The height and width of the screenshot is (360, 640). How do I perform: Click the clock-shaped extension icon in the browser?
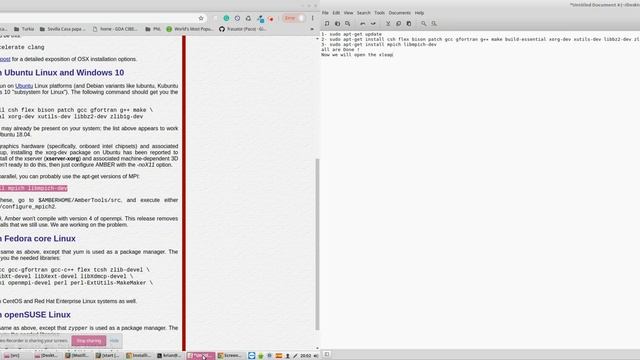(237, 18)
